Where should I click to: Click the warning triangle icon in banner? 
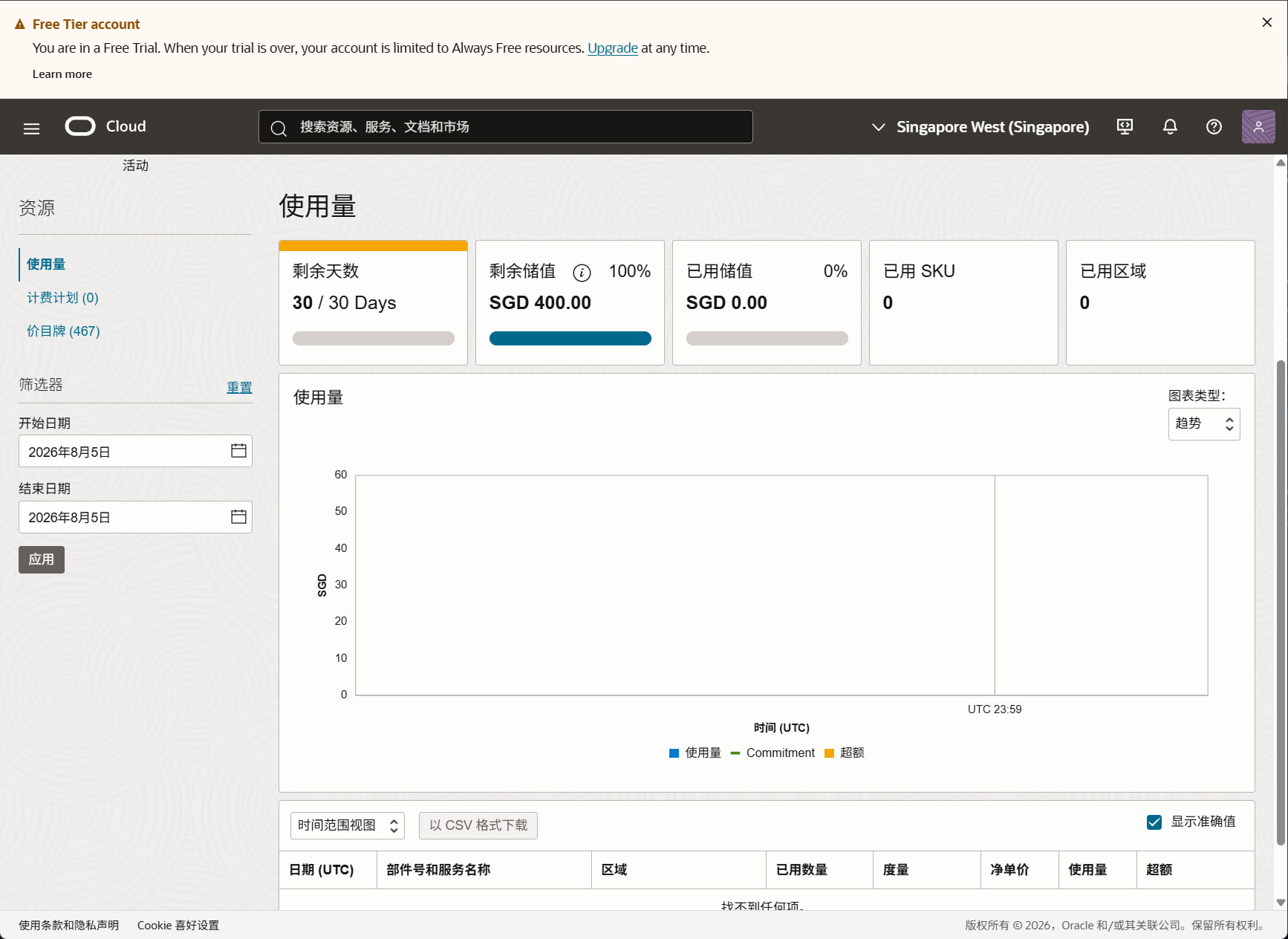[x=20, y=25]
